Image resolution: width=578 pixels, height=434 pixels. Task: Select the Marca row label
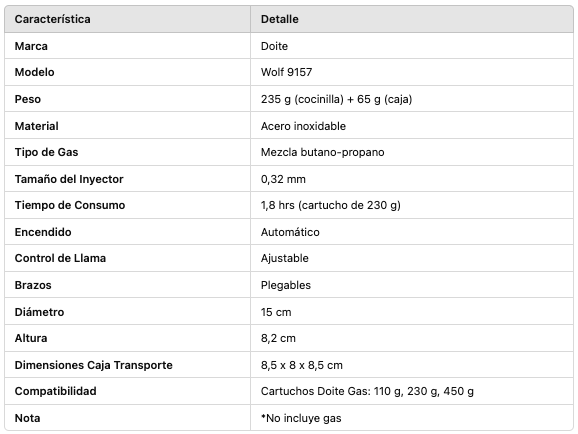coord(31,46)
